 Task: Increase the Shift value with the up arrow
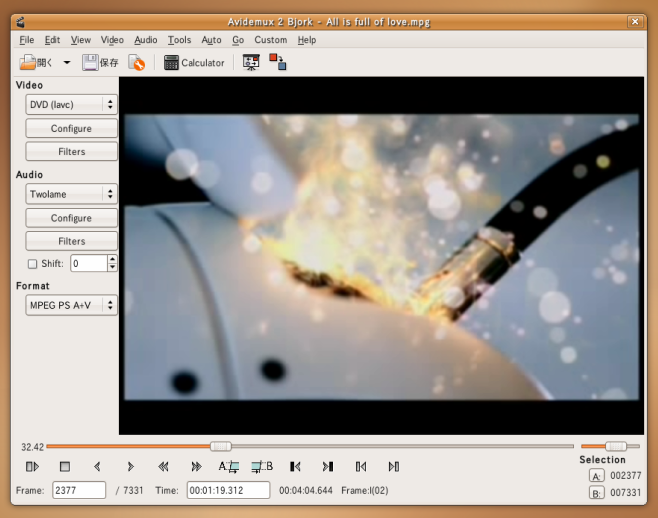coord(112,259)
